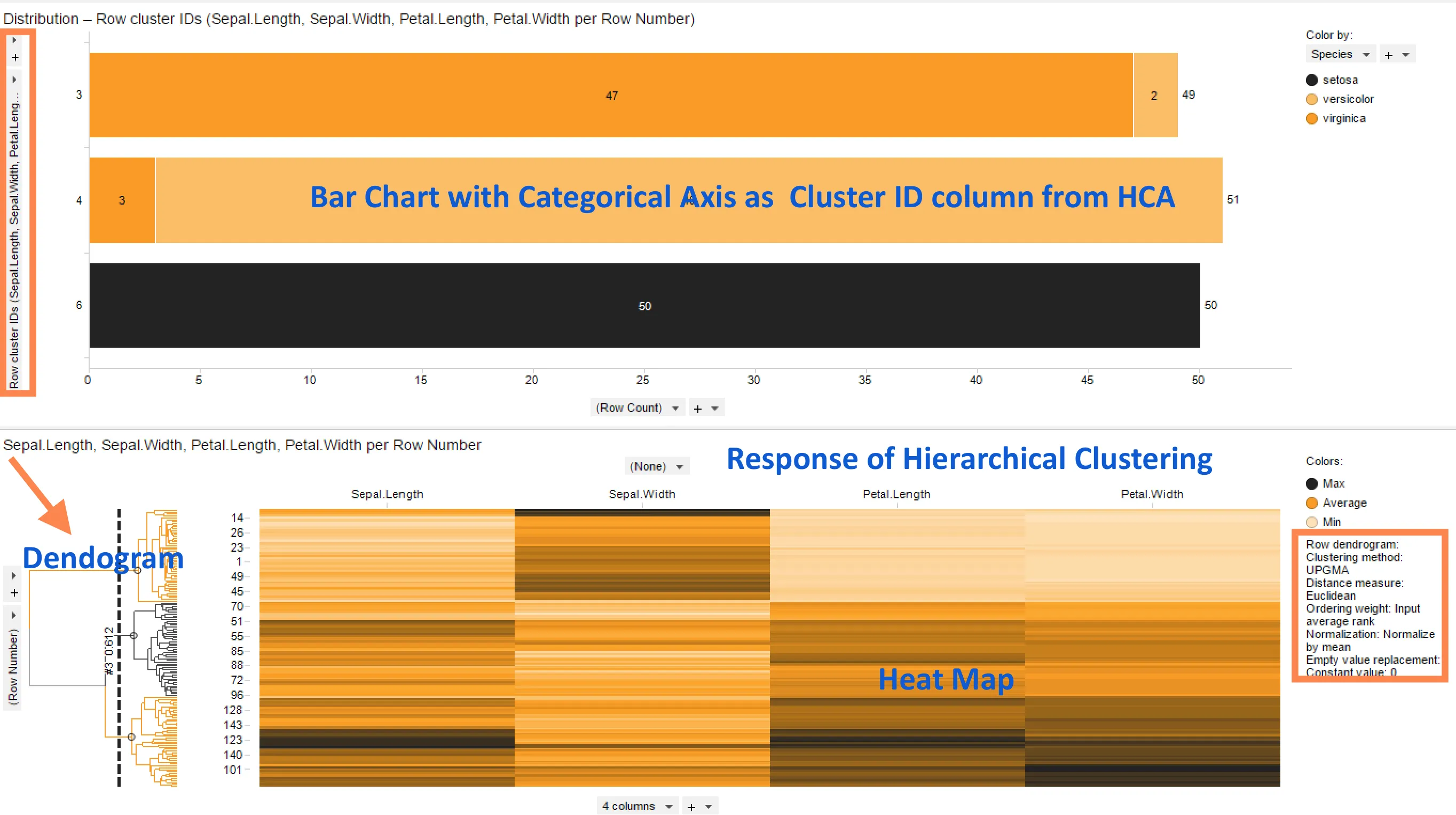Click the heat map title text
The image size is (1456, 815).
click(x=242, y=445)
